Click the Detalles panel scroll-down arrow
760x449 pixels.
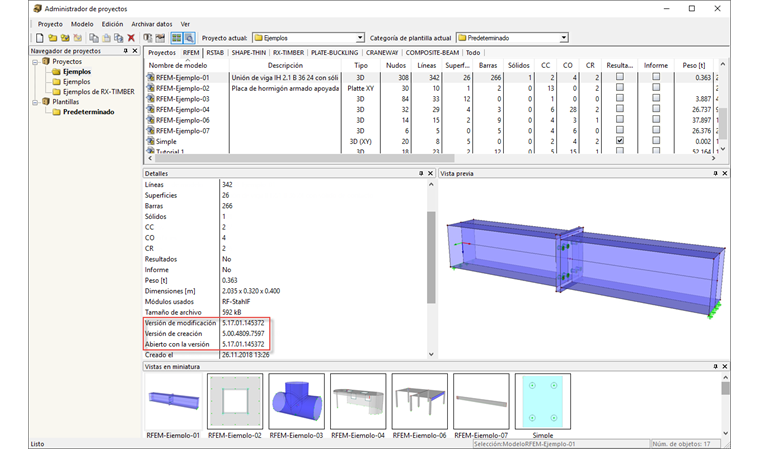click(x=431, y=354)
